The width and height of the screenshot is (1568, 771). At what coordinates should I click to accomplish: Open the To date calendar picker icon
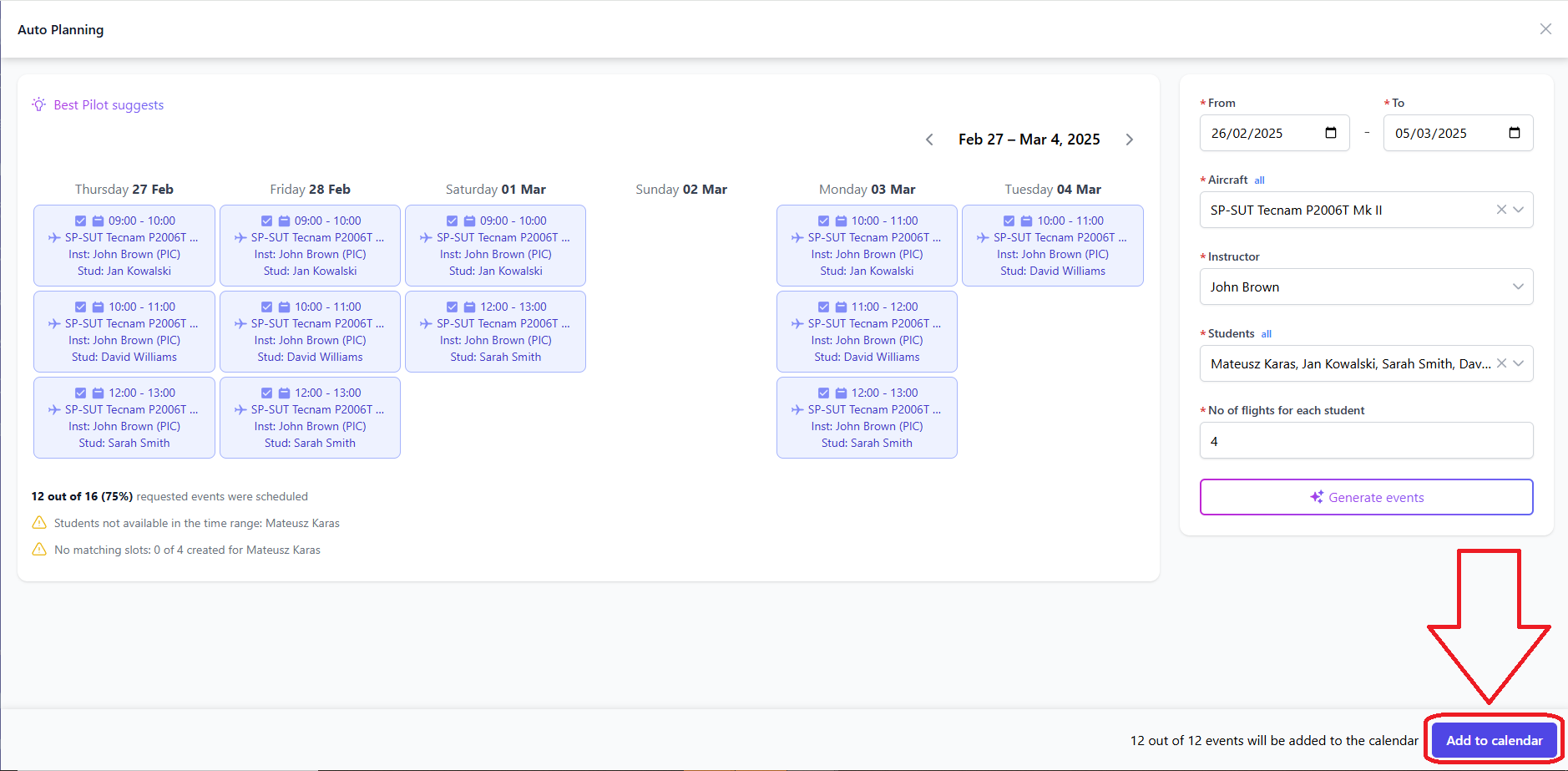pos(1515,133)
